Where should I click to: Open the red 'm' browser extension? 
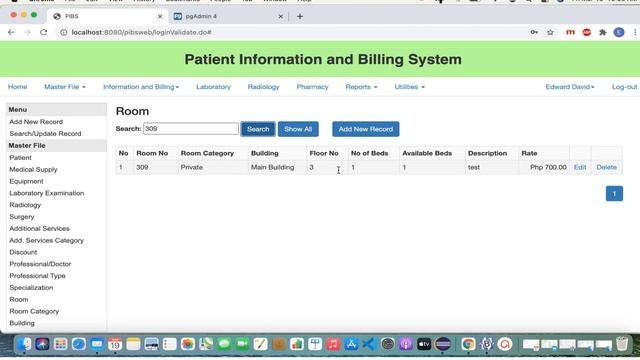point(570,32)
